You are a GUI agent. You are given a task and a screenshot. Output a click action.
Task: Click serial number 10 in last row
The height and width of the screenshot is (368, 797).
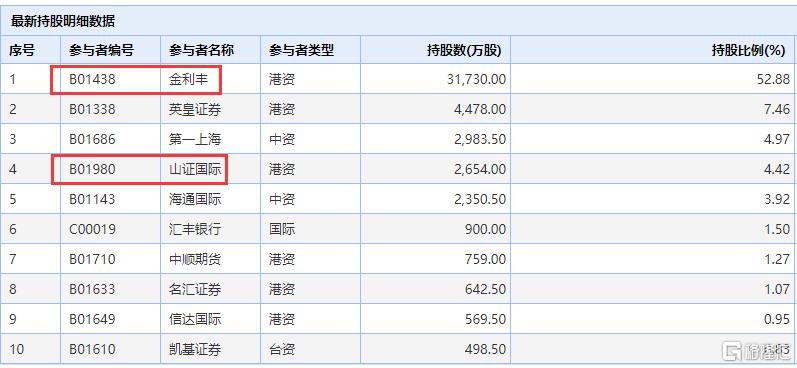pos(16,349)
